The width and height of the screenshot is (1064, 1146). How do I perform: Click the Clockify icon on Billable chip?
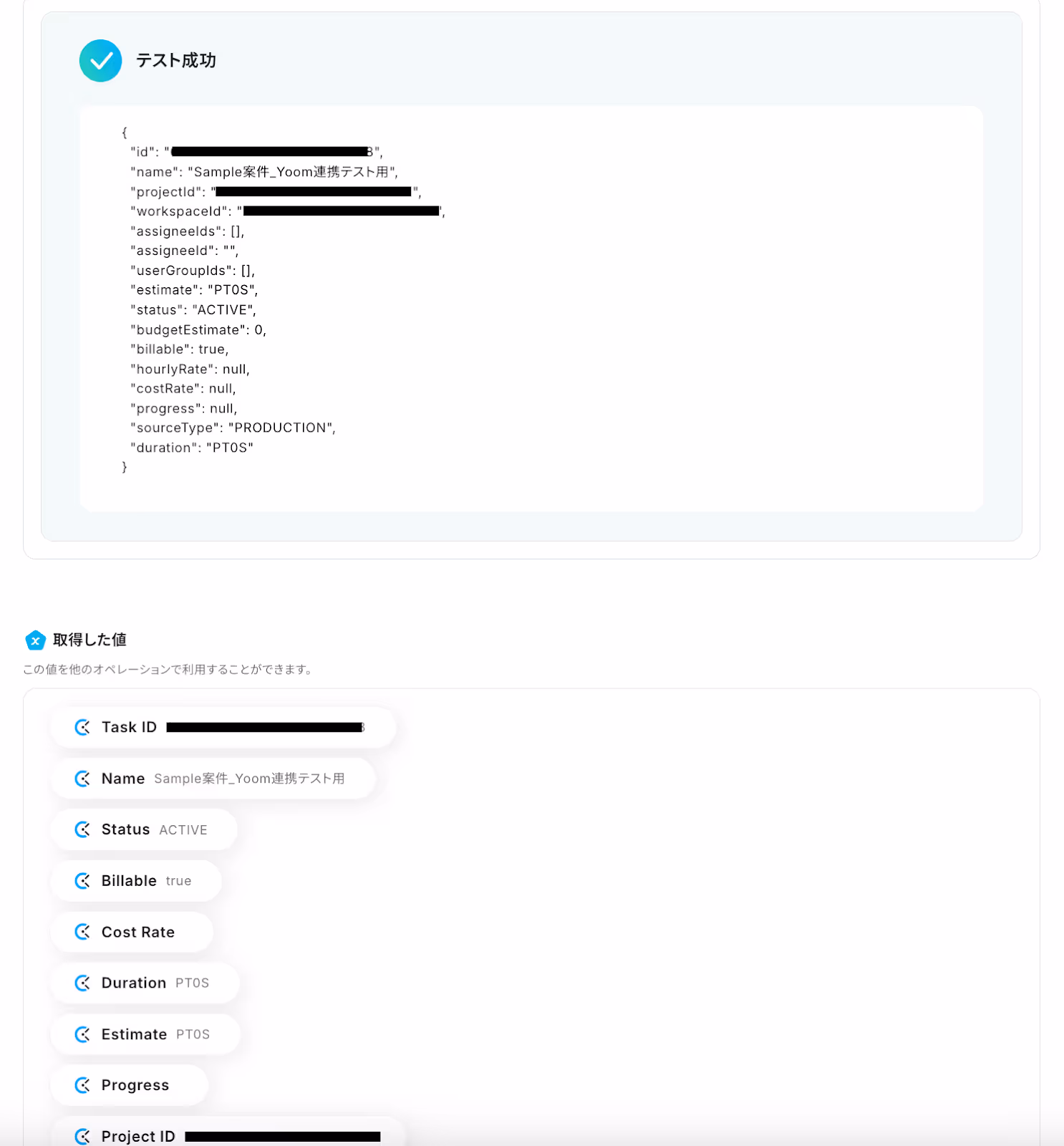[83, 881]
